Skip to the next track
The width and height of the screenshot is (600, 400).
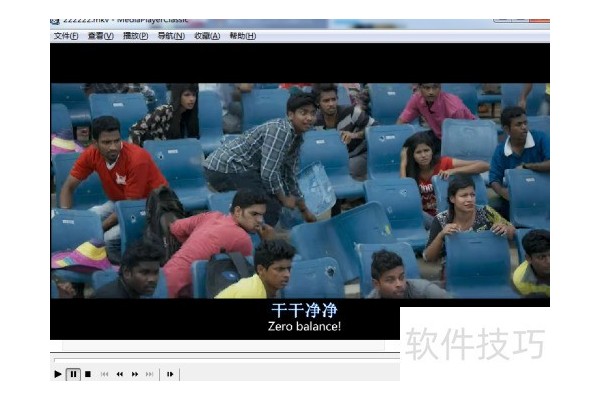coord(150,374)
